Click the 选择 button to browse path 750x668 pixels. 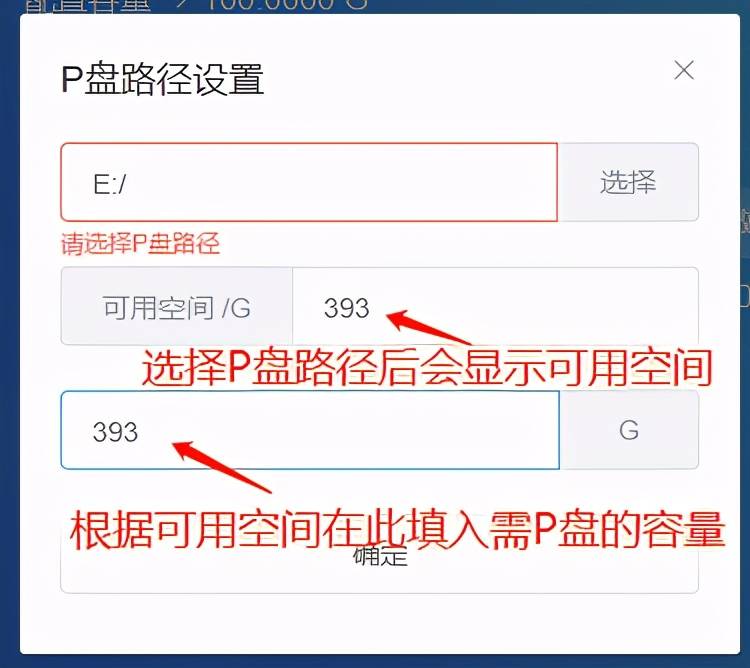(628, 182)
